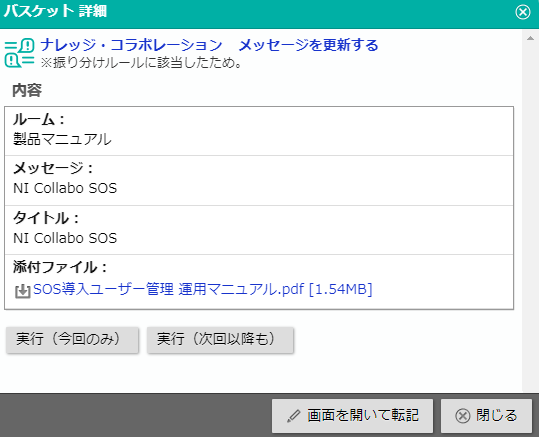Screen dimensions: 539x437
Task: Open the ナレッジ・コラボレーション メッセージを更新する link
Action: [x=209, y=45]
